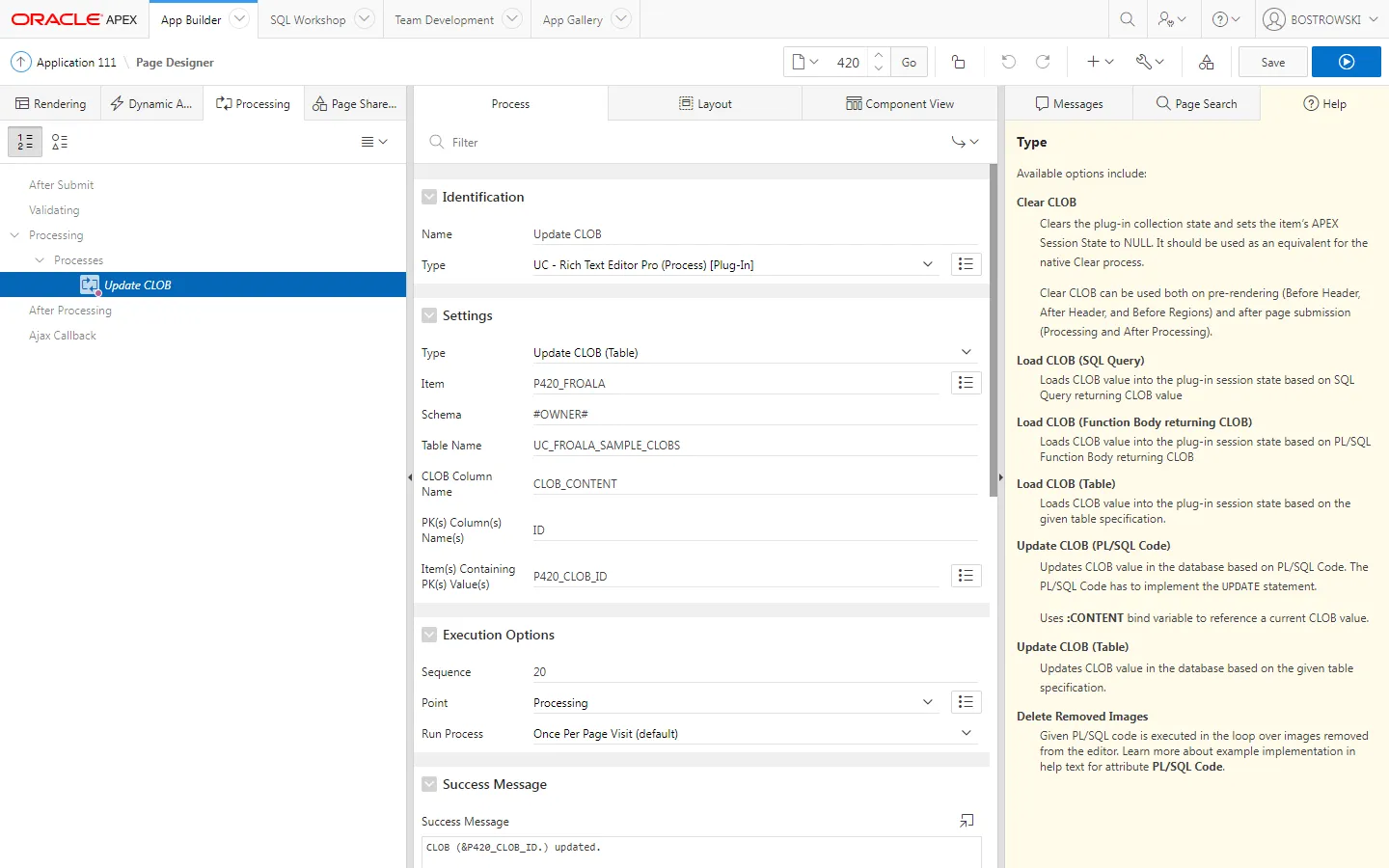This screenshot has height=868, width=1389.
Task: Click the page lock icon
Action: (958, 62)
